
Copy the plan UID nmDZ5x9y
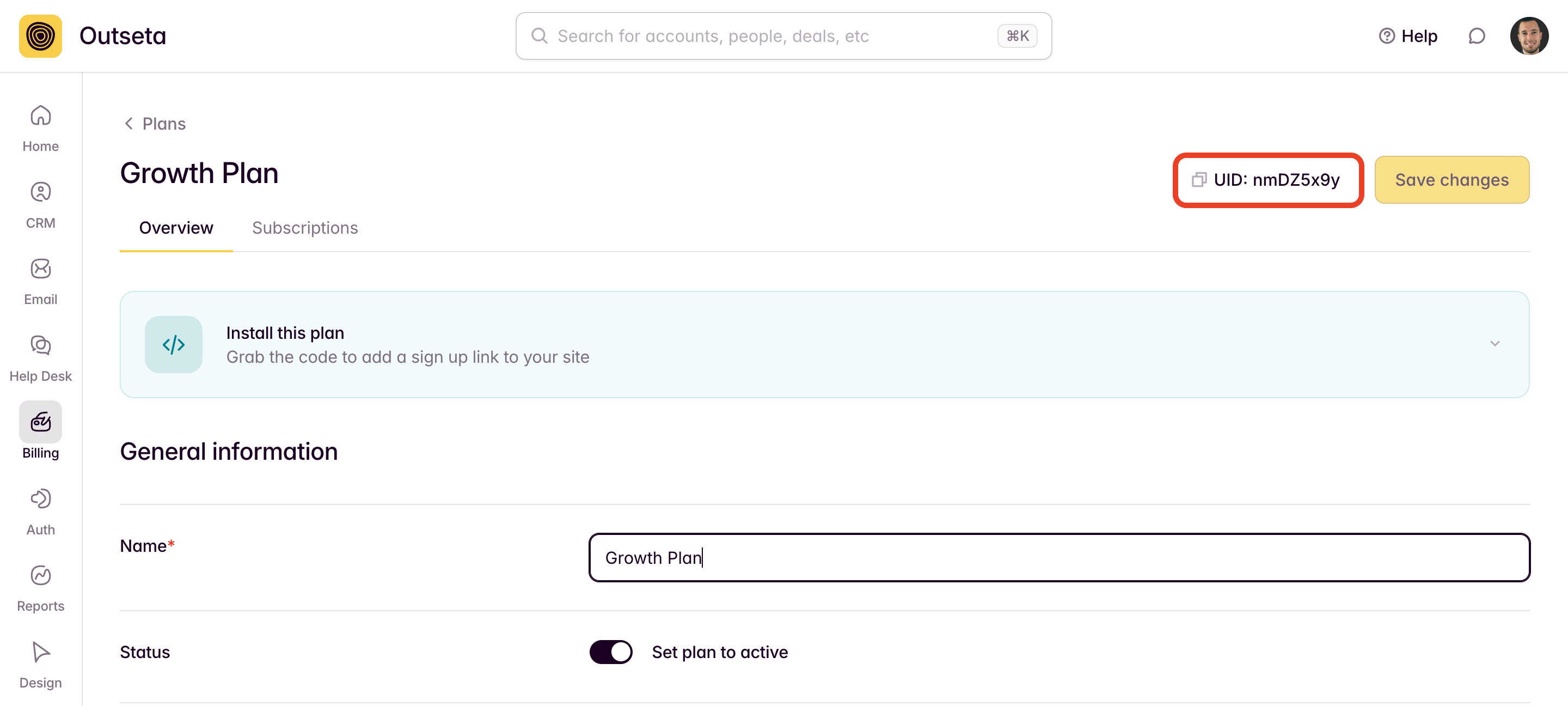1267,180
